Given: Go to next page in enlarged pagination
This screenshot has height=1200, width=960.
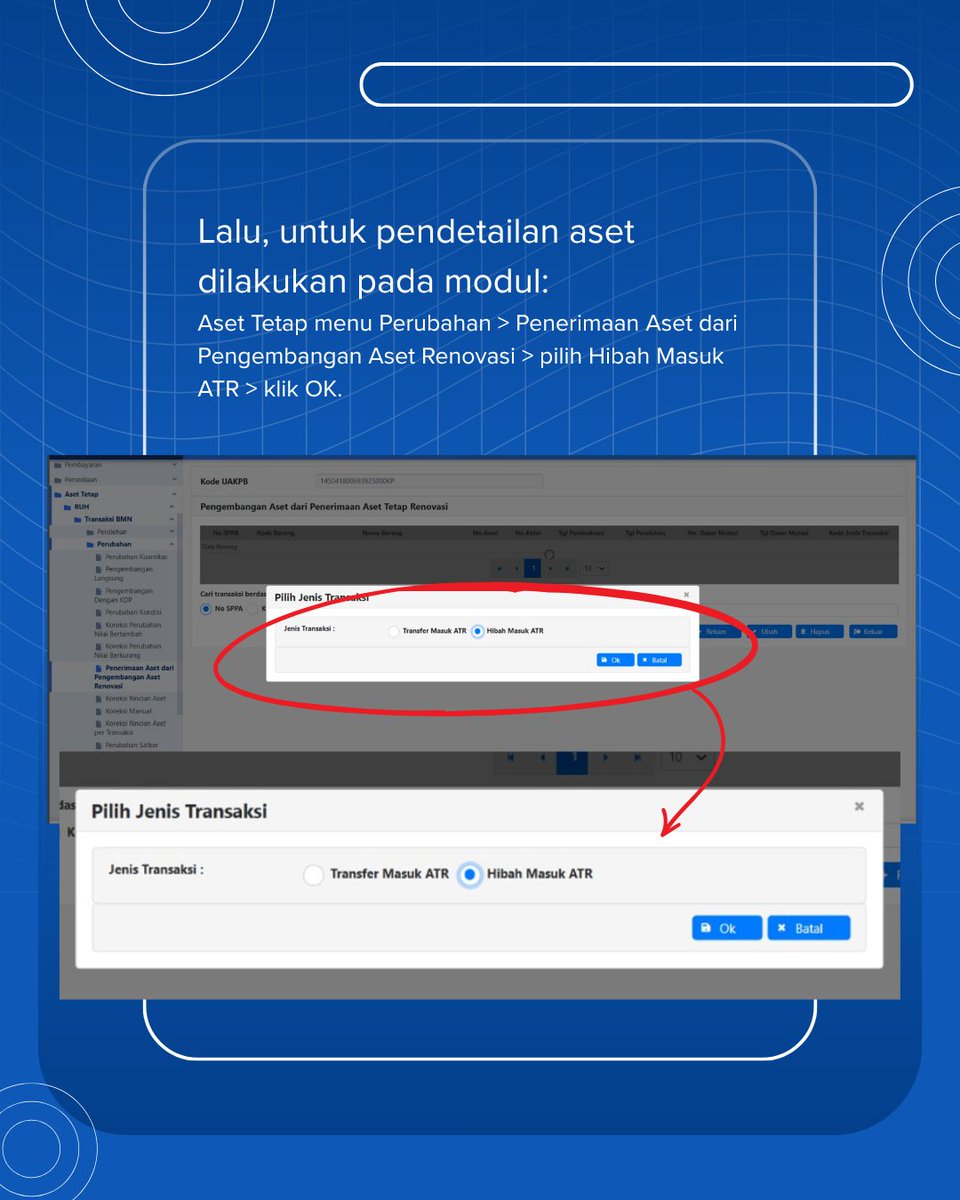Looking at the screenshot, I should pos(606,758).
